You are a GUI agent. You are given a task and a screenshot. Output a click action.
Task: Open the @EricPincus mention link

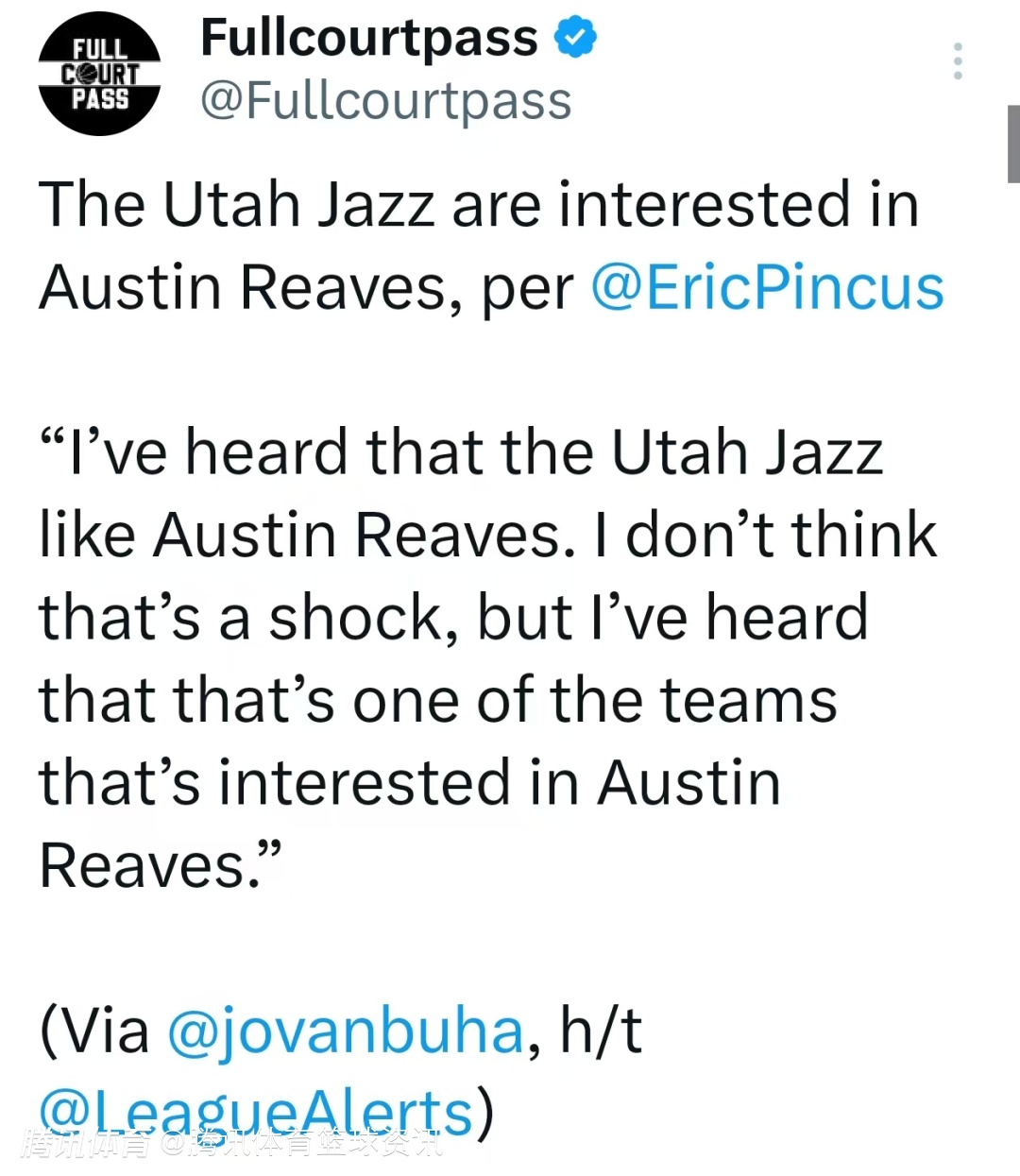point(767,288)
